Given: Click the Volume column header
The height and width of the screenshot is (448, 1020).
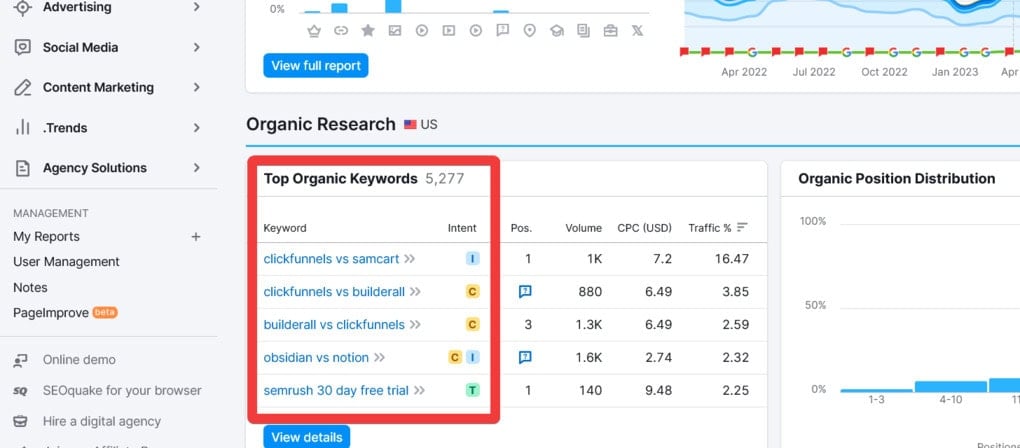Looking at the screenshot, I should click(x=584, y=228).
